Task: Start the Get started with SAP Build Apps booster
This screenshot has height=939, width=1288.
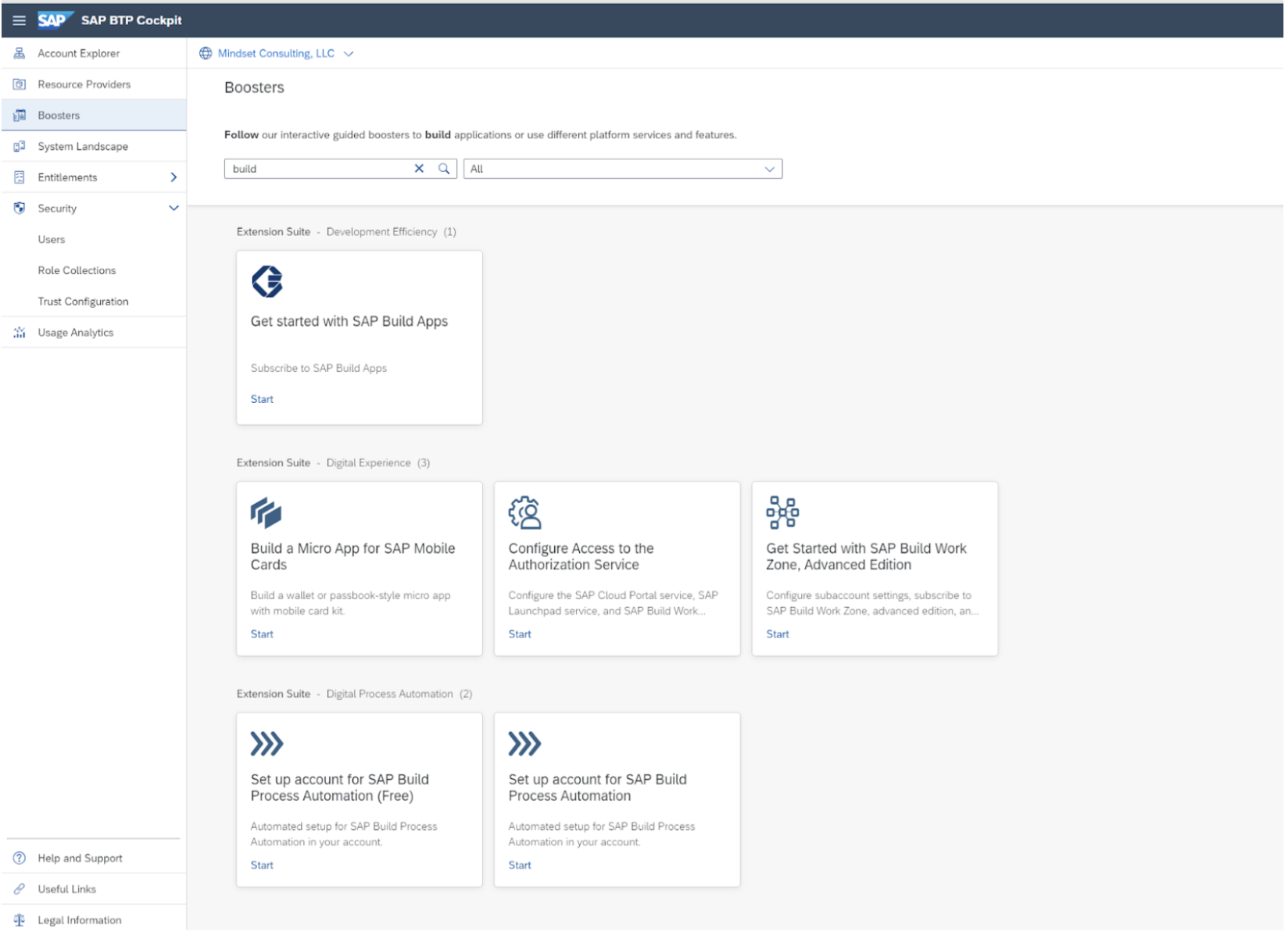Action: [262, 399]
